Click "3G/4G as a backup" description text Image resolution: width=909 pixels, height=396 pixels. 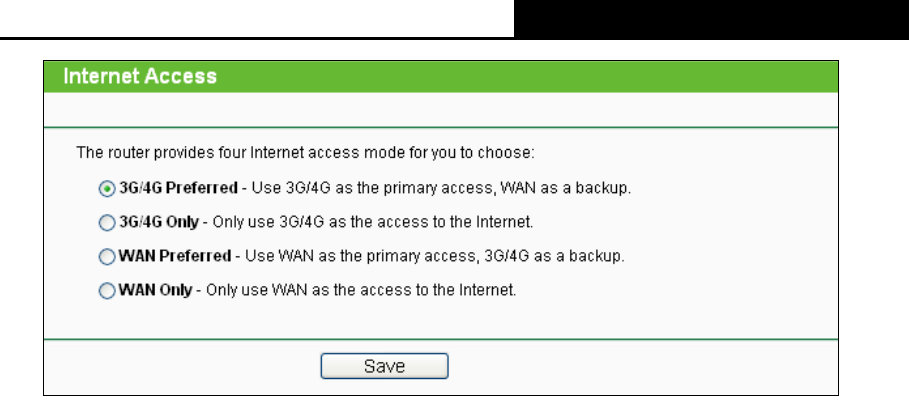tap(554, 256)
